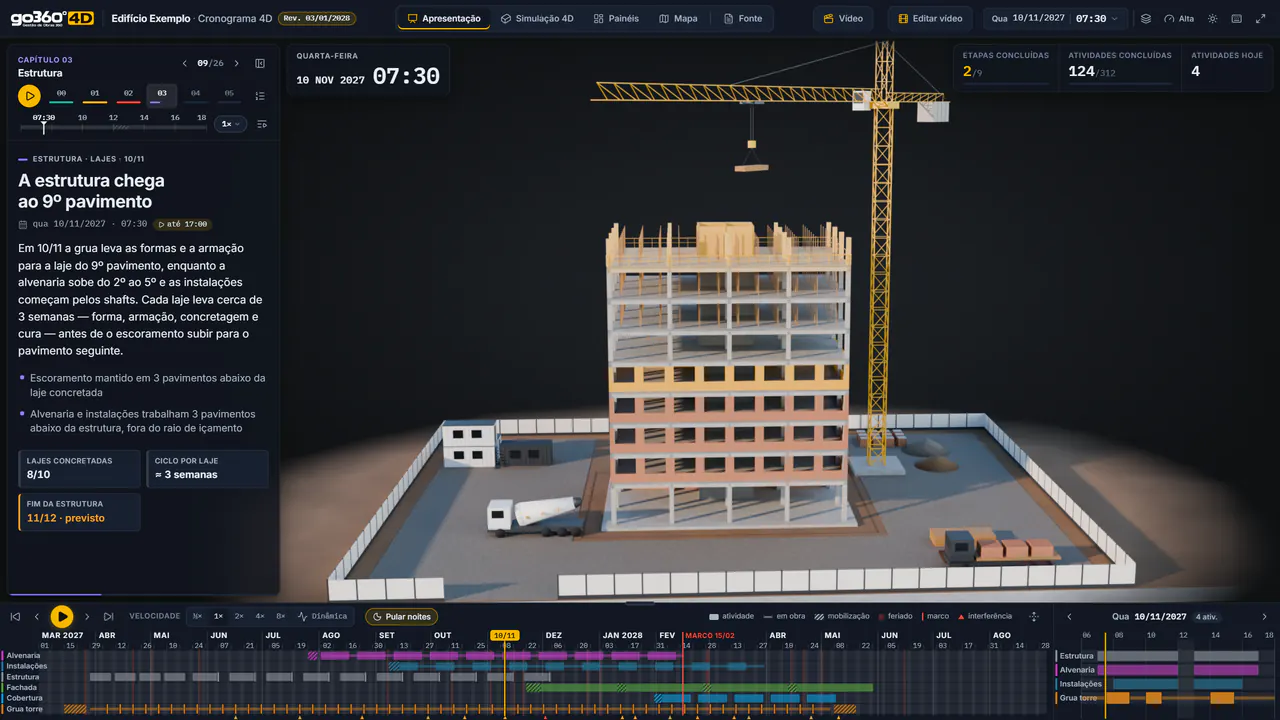Jump to timeline start with skip-back icon
1280x720 pixels.
pos(15,617)
